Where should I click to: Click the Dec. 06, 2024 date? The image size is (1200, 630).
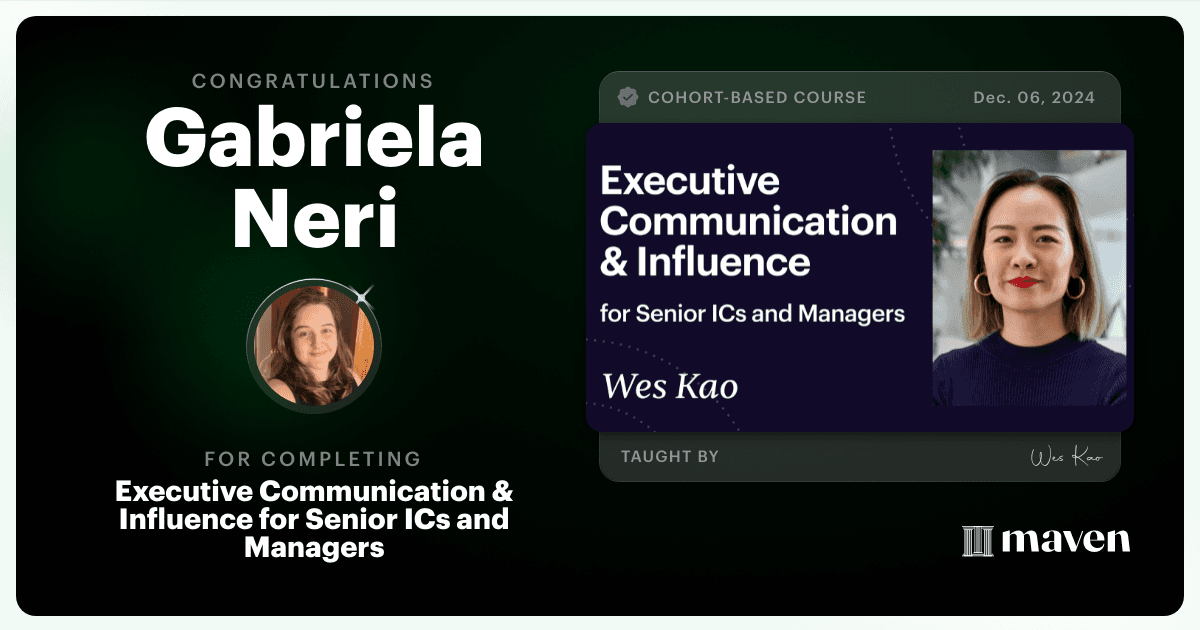point(1034,97)
